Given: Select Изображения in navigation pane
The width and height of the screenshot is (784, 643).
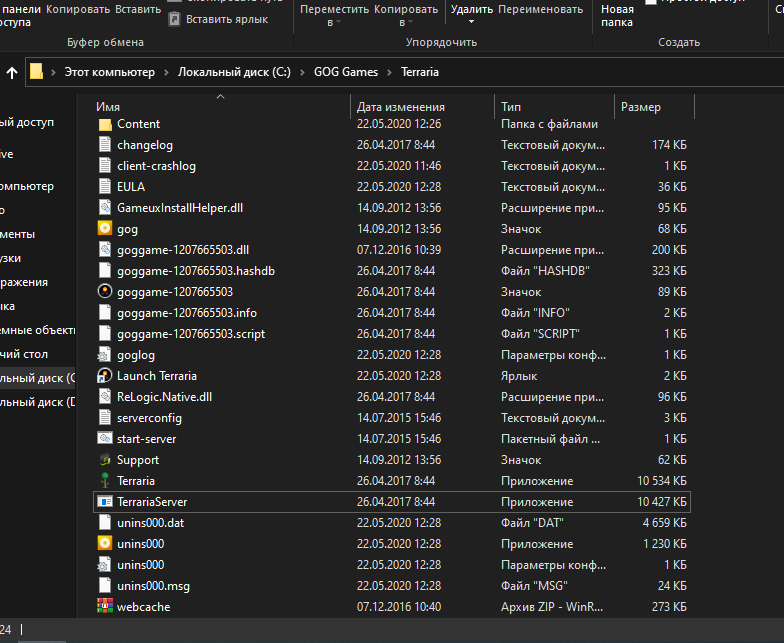Looking at the screenshot, I should (x=24, y=282).
